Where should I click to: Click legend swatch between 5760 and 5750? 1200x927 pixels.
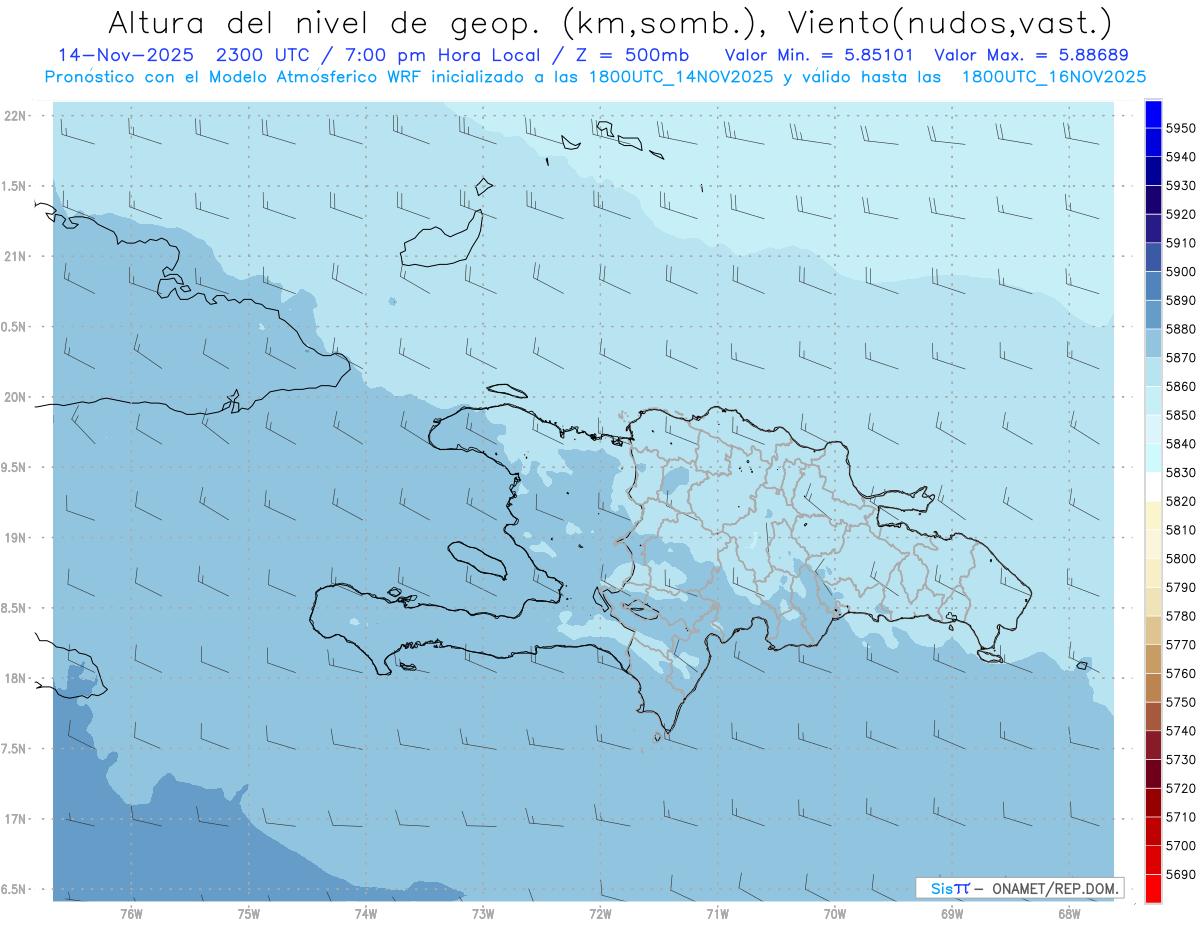[1153, 687]
